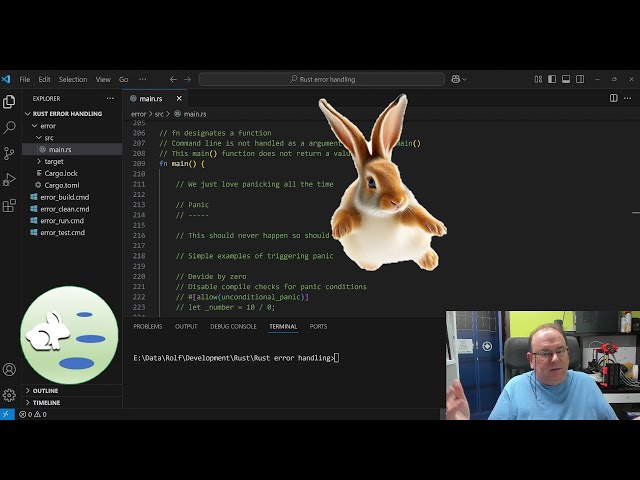Toggle the Secondary Side Bar
The height and width of the screenshot is (480, 640).
(580, 79)
